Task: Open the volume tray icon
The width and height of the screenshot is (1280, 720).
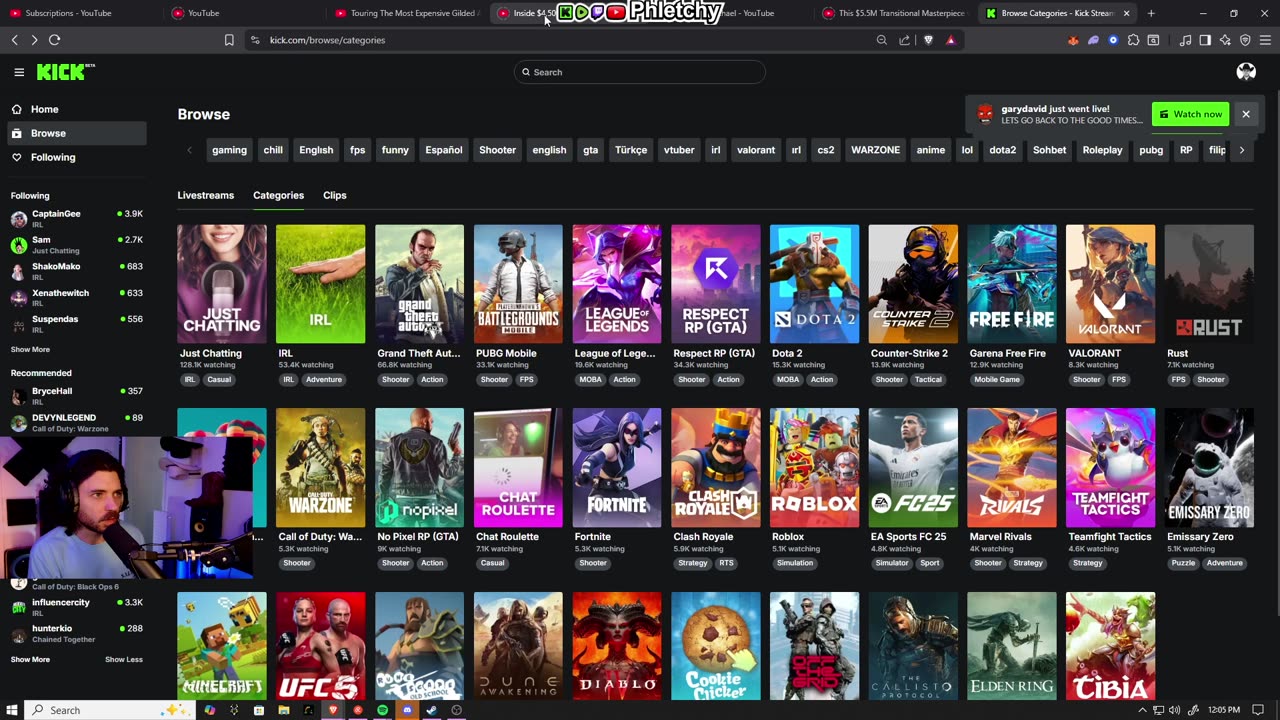Action: click(x=1175, y=710)
